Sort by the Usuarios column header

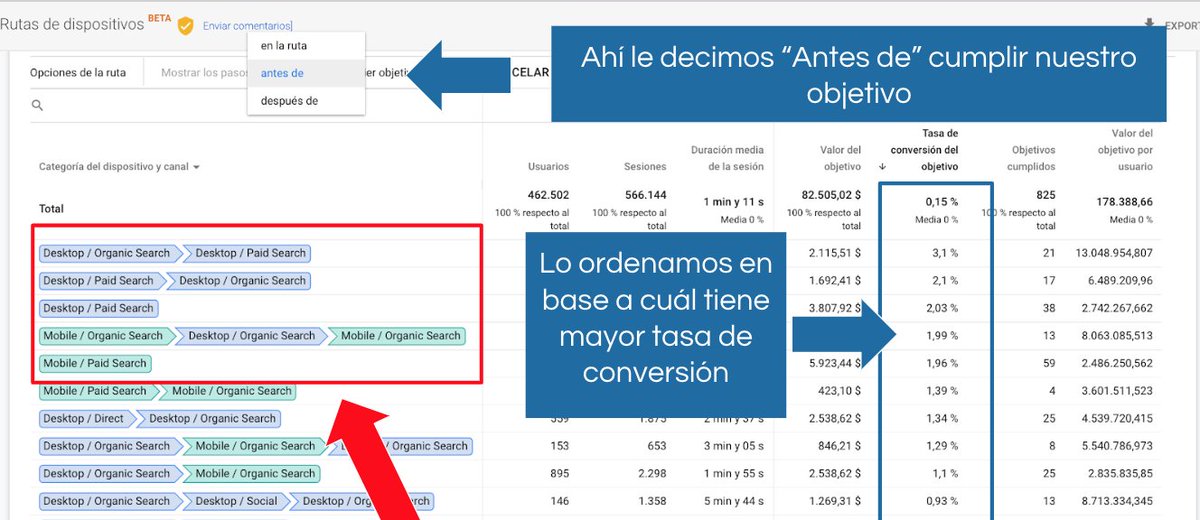tap(548, 167)
